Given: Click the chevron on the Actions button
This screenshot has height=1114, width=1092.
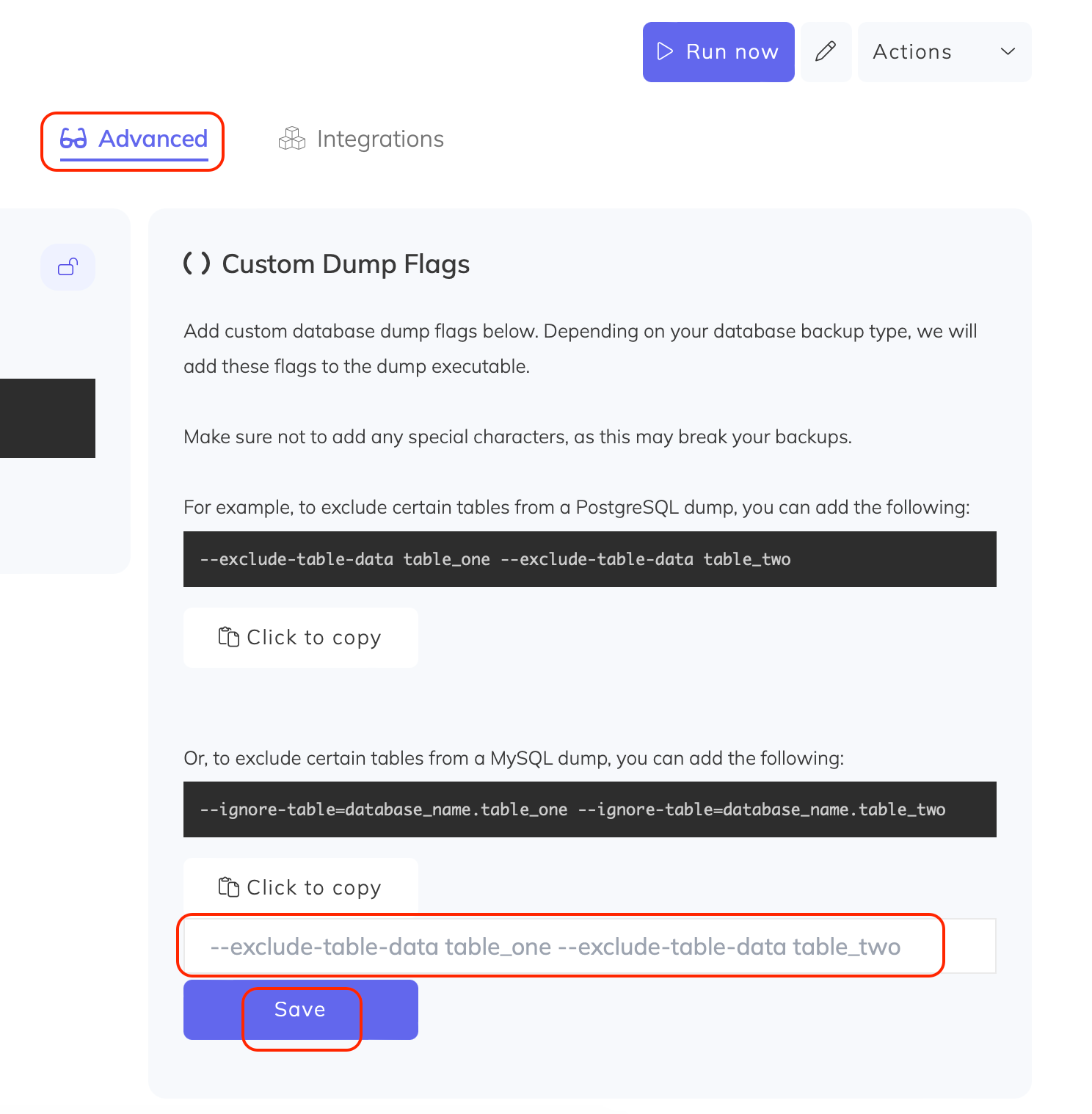Looking at the screenshot, I should pos(1008,51).
